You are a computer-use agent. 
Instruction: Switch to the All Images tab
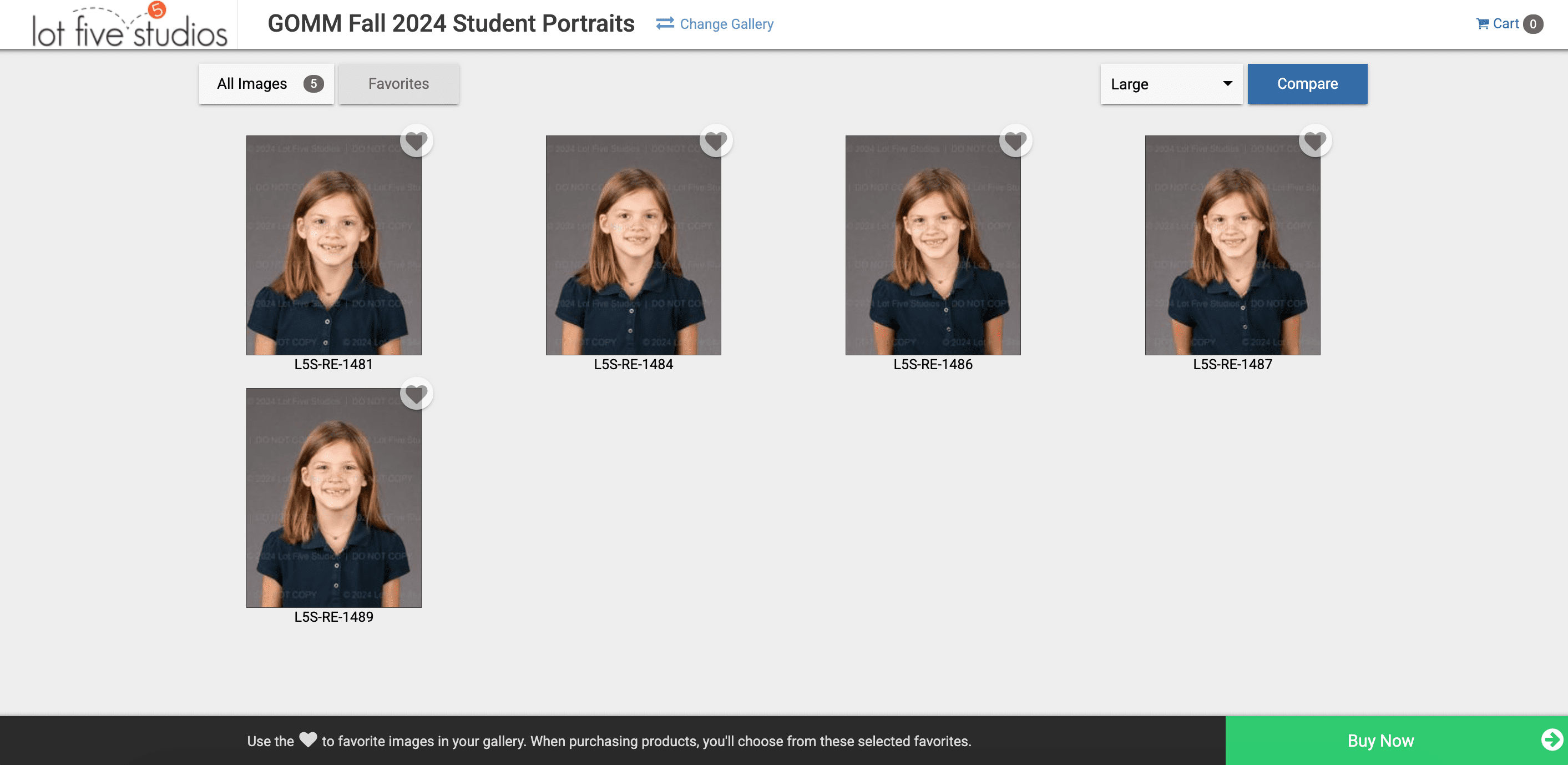click(x=267, y=84)
